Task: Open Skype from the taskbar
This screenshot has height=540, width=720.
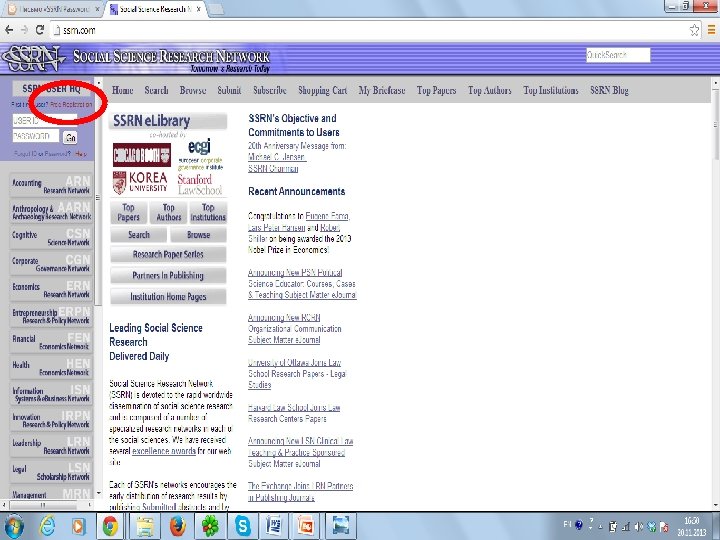Action: (x=242, y=526)
